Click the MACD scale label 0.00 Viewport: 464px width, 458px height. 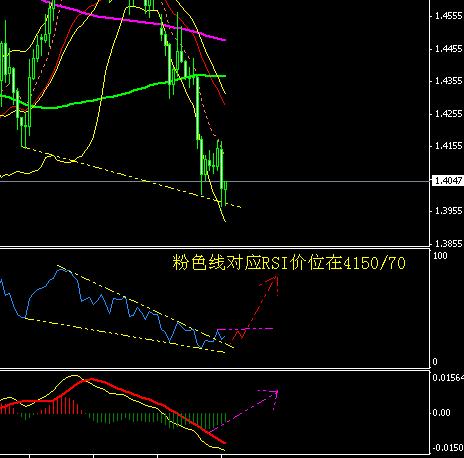(x=441, y=413)
